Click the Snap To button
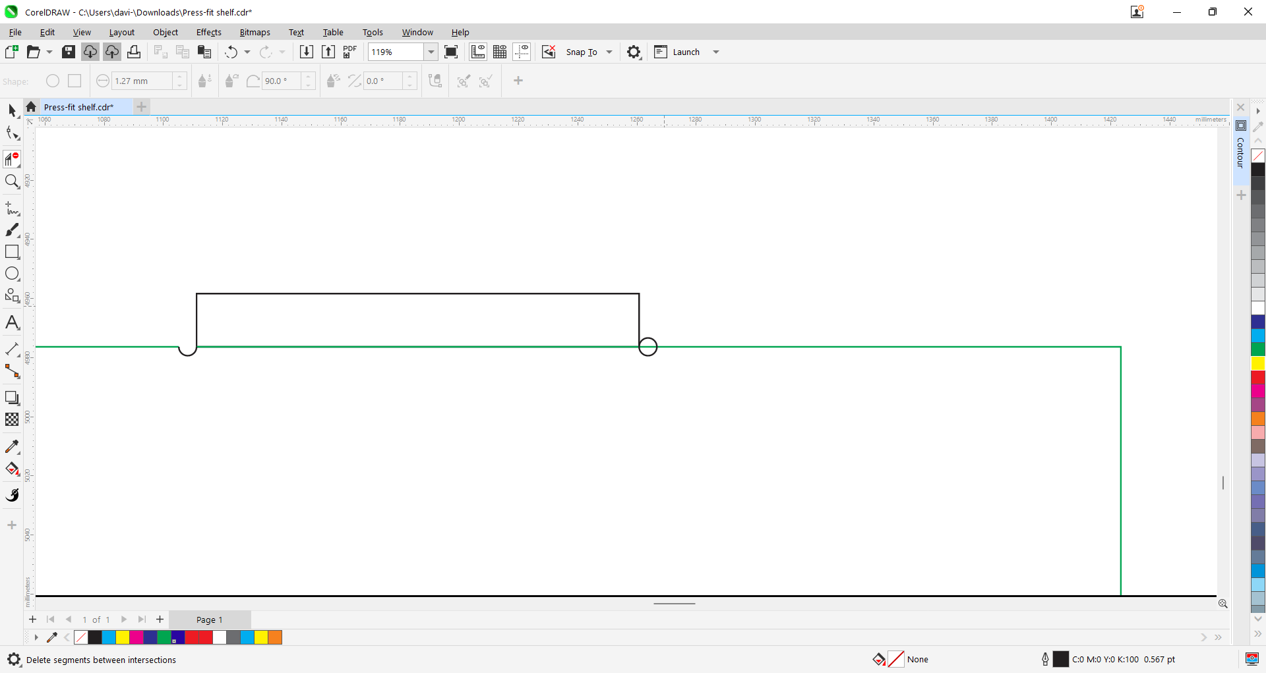This screenshot has height=673, width=1266. click(582, 52)
